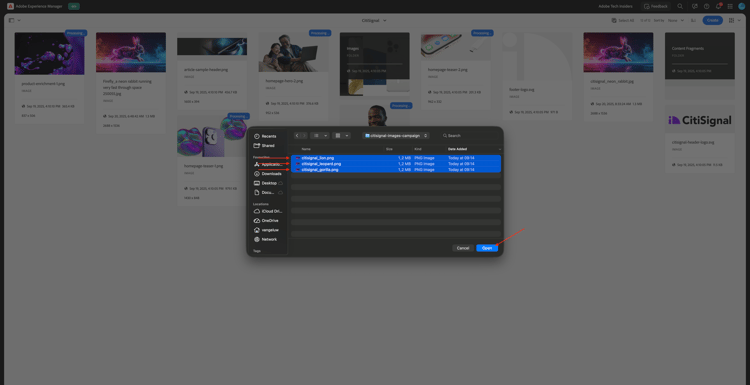Open the user profile avatar
This screenshot has width=750, height=385.
coord(742,6)
